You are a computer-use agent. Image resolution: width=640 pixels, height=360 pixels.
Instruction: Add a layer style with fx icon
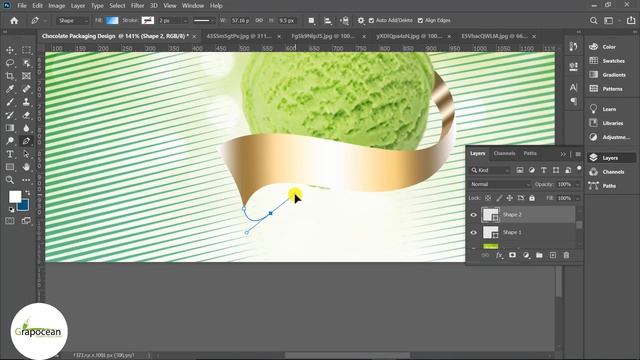[499, 255]
